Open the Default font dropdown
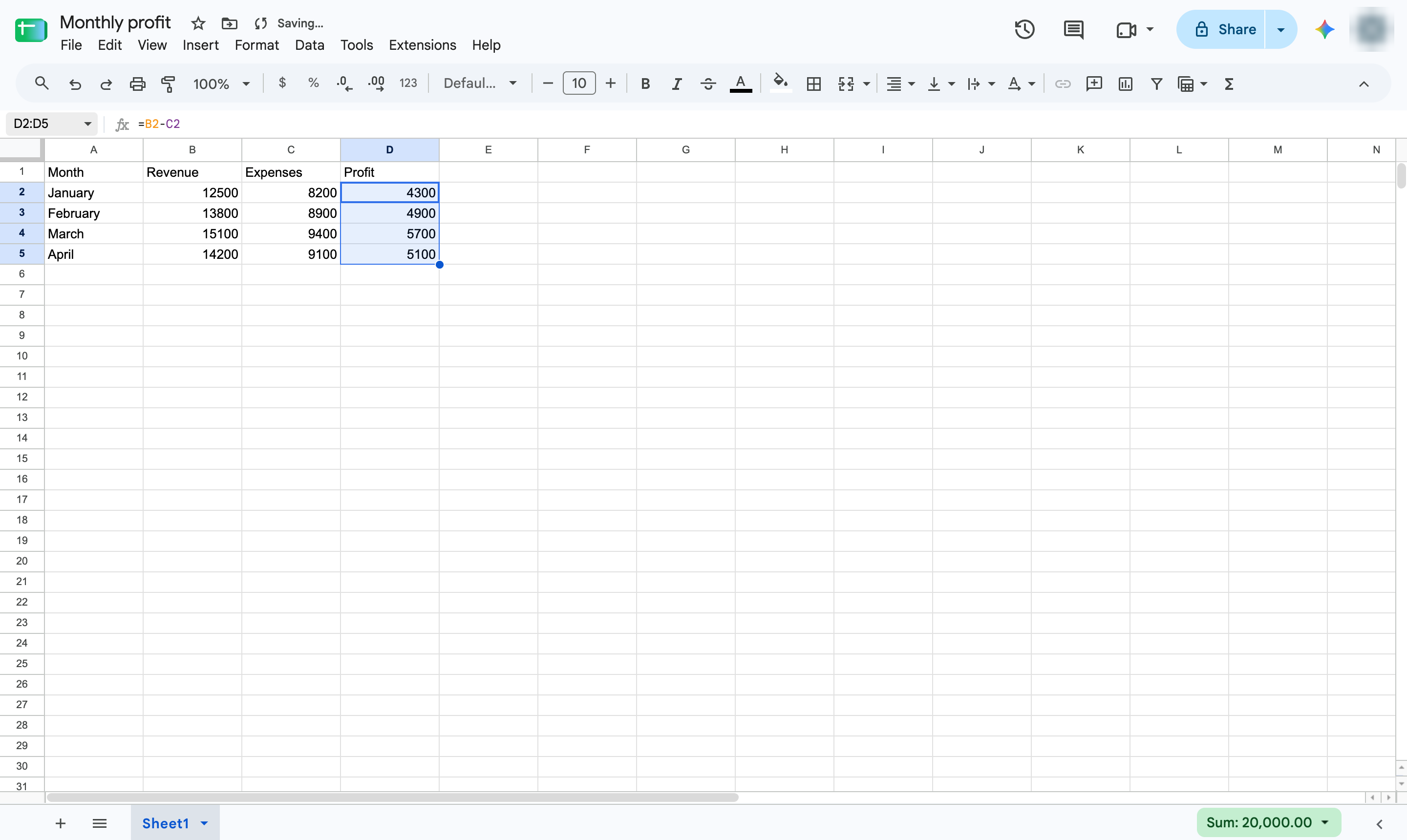This screenshot has width=1407, height=840. pos(480,84)
